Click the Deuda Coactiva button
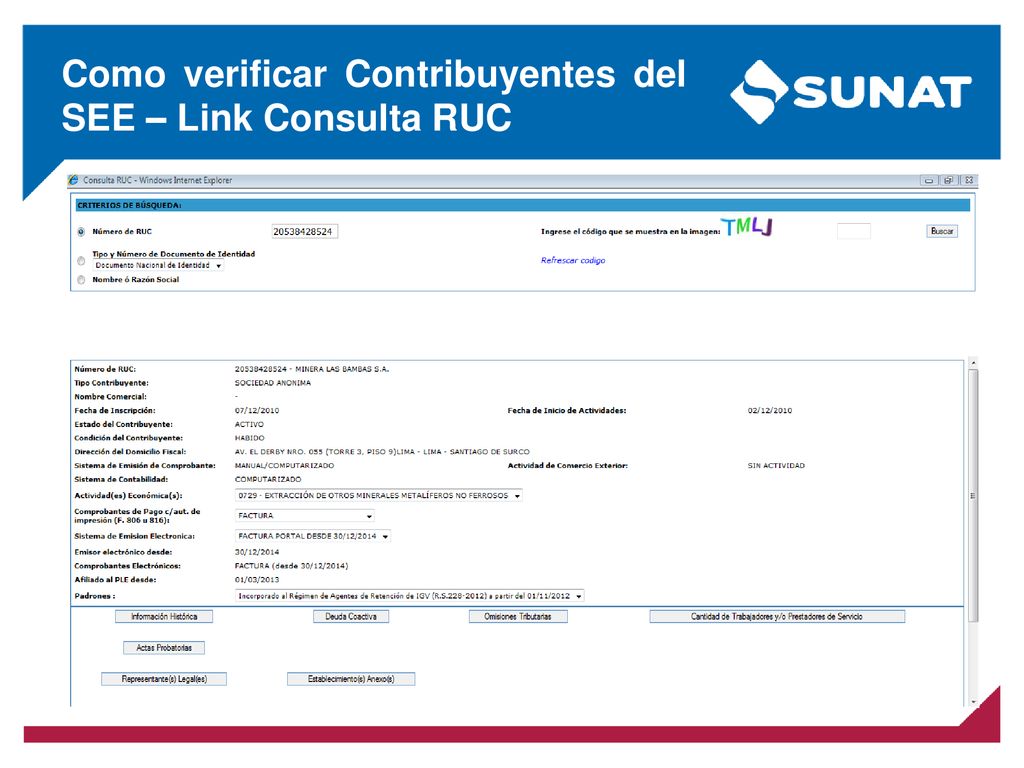The height and width of the screenshot is (768, 1024). coord(351,616)
